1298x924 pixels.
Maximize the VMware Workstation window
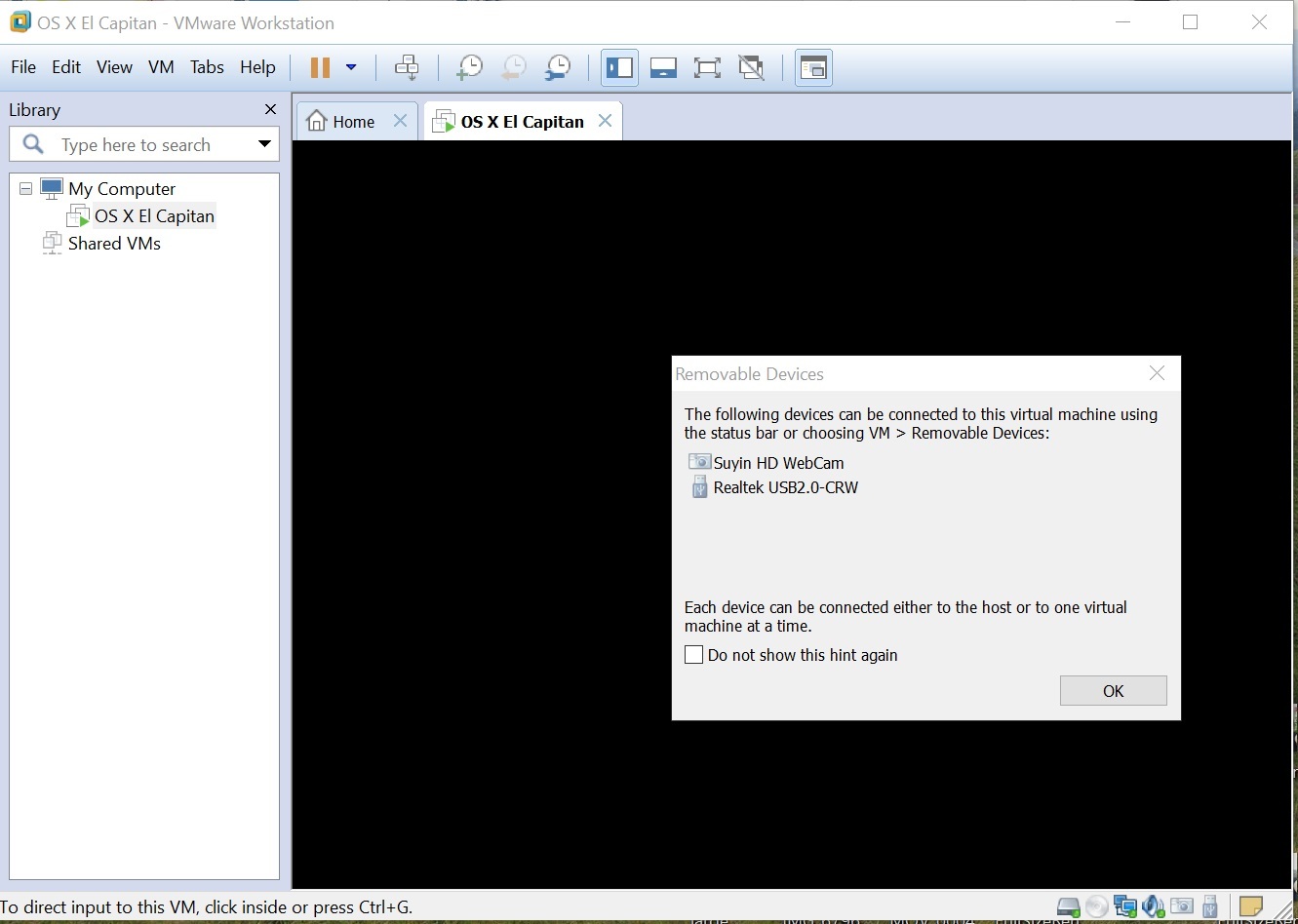click(1190, 21)
